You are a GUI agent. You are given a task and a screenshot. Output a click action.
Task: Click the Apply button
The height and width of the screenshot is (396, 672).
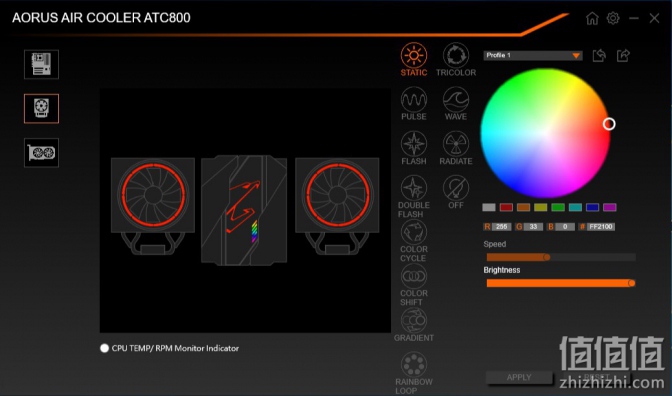point(519,377)
